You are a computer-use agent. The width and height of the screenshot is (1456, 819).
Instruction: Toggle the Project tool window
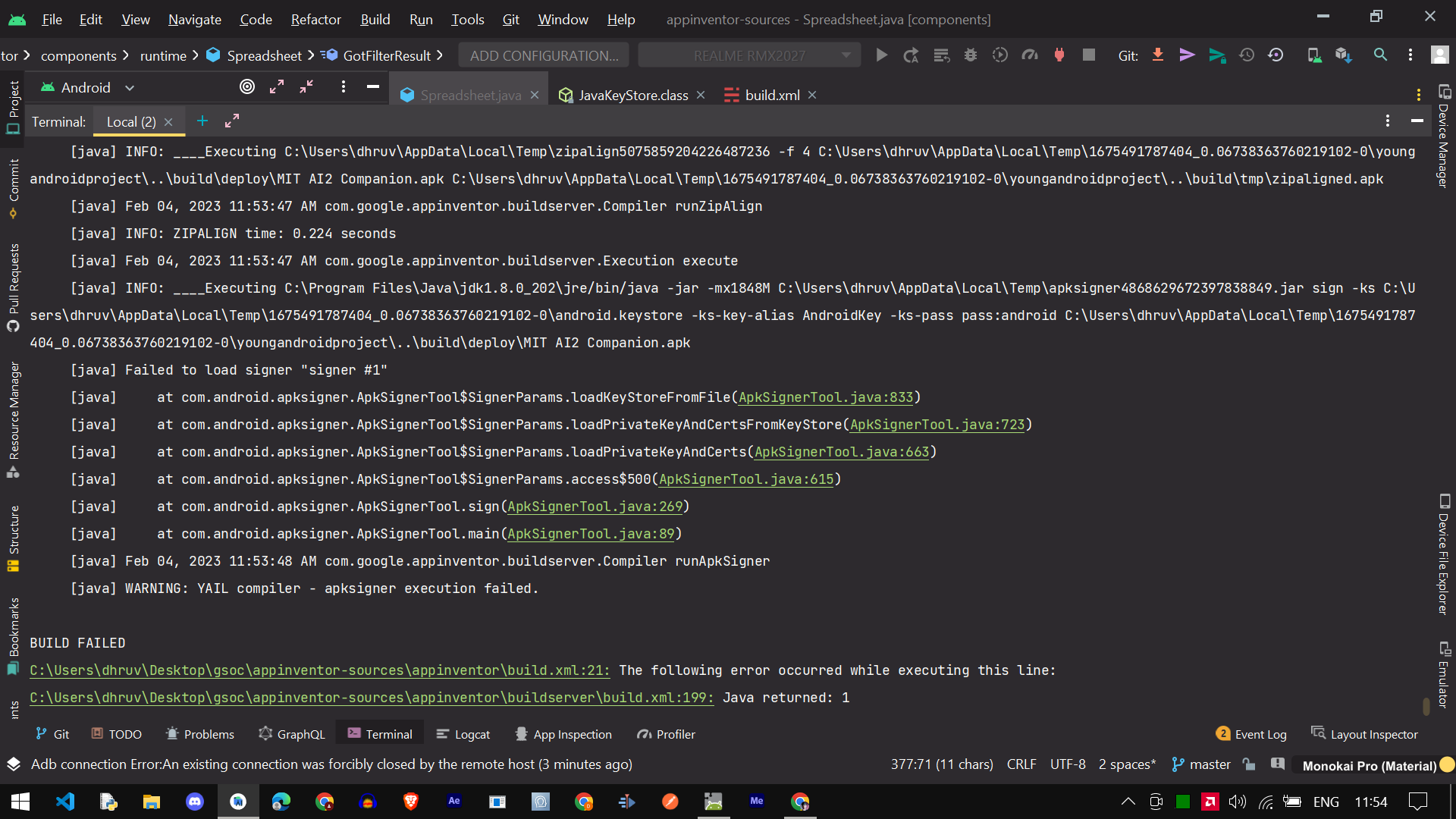tap(14, 106)
